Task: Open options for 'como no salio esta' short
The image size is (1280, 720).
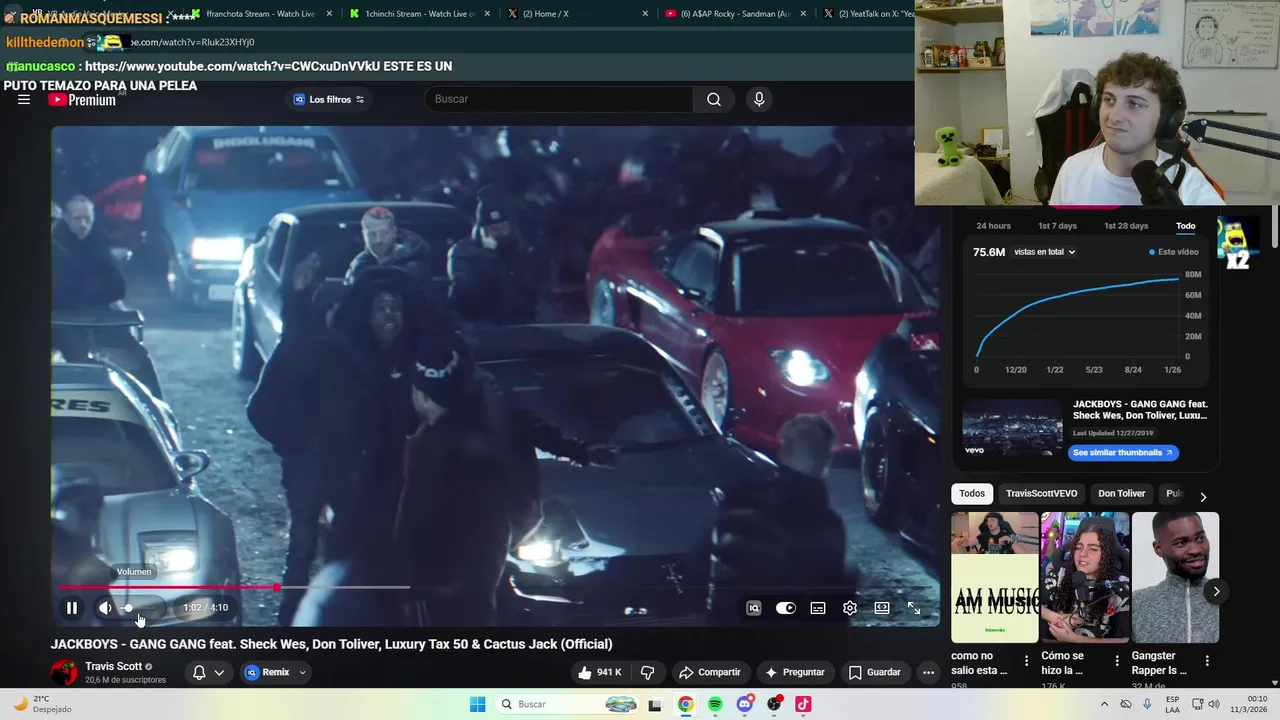Action: click(1026, 661)
